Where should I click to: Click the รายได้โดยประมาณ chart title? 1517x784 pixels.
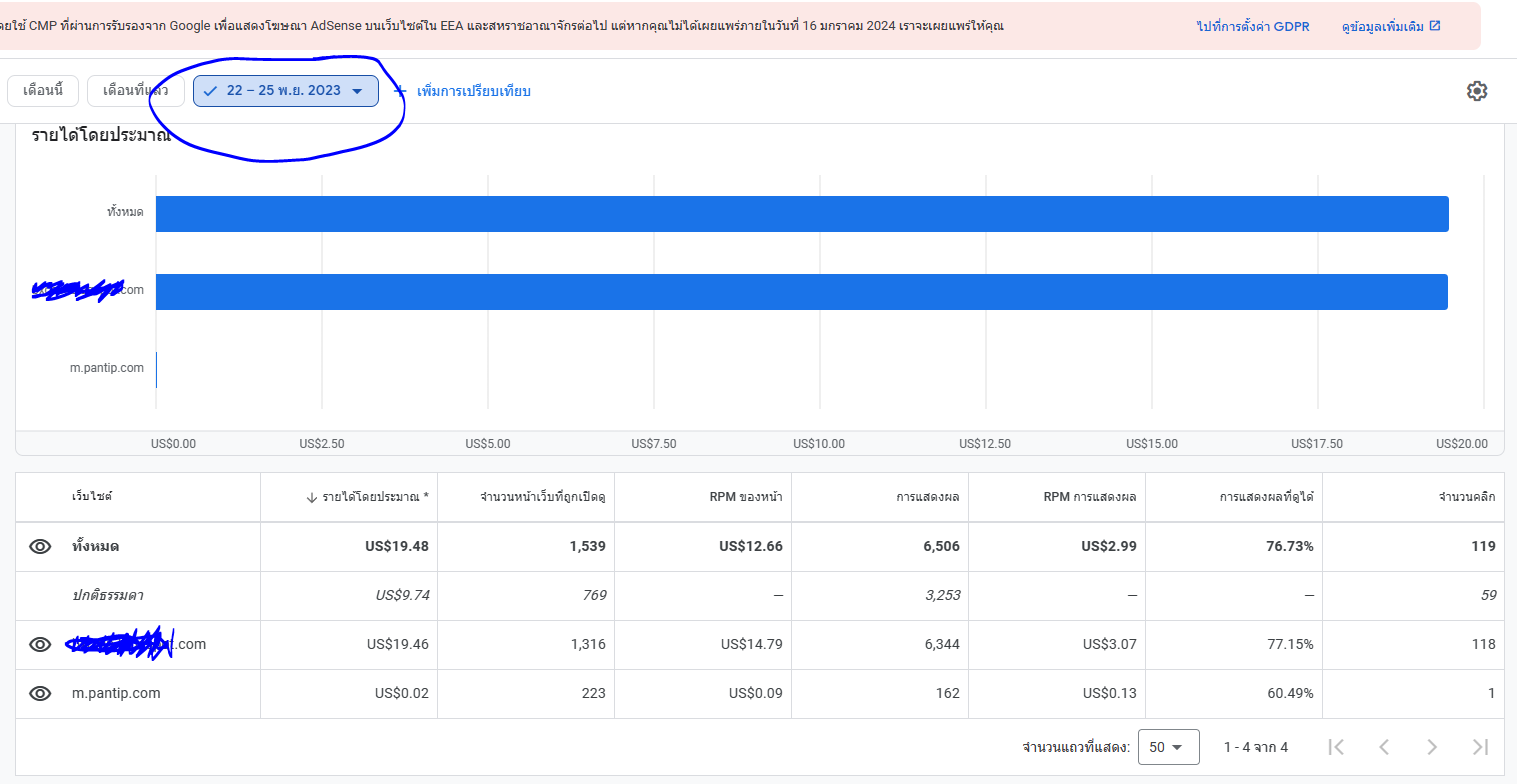point(101,135)
